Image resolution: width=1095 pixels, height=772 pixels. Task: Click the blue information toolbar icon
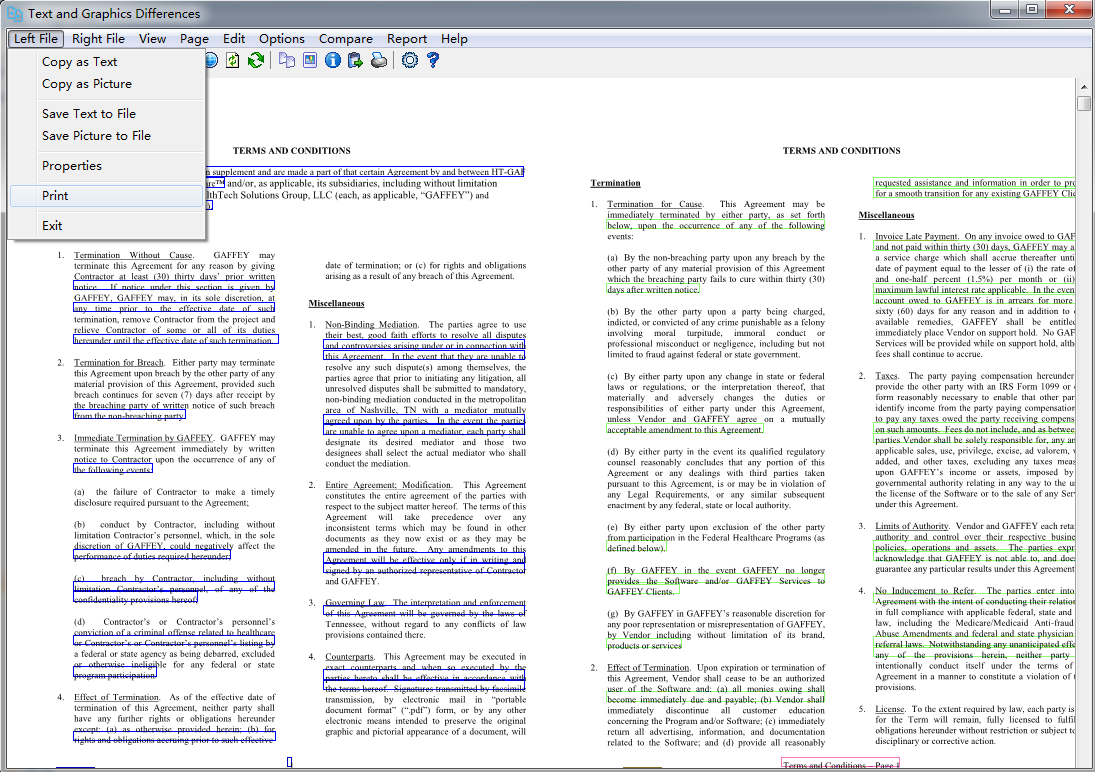coord(332,61)
